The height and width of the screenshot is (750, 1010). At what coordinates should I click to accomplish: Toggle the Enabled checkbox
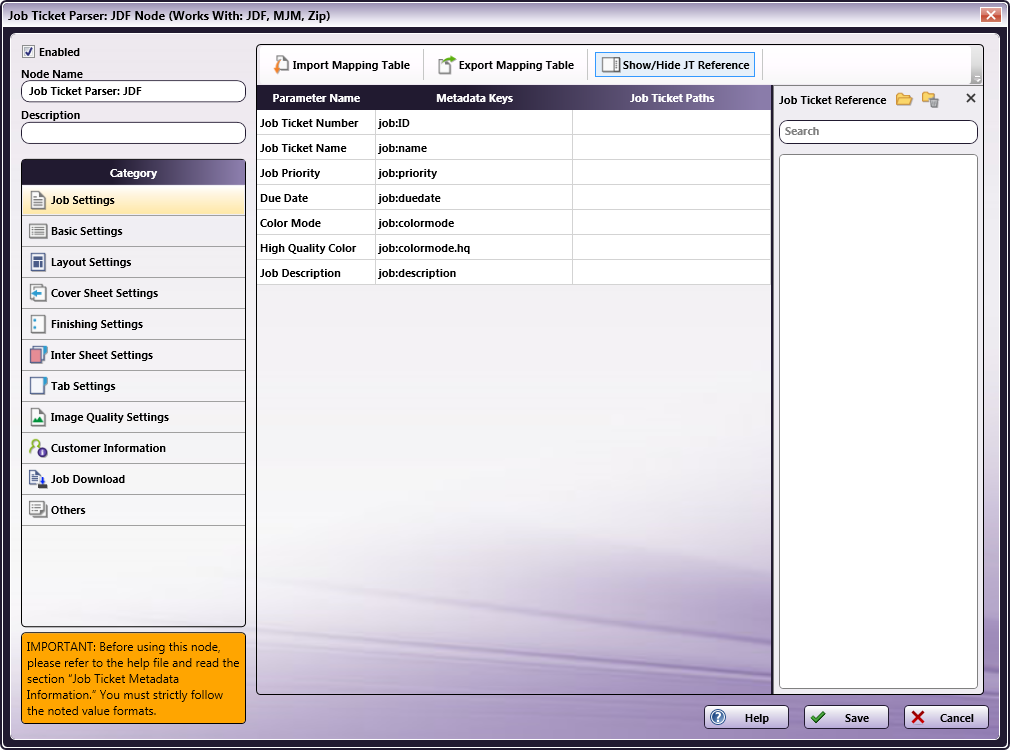28,52
